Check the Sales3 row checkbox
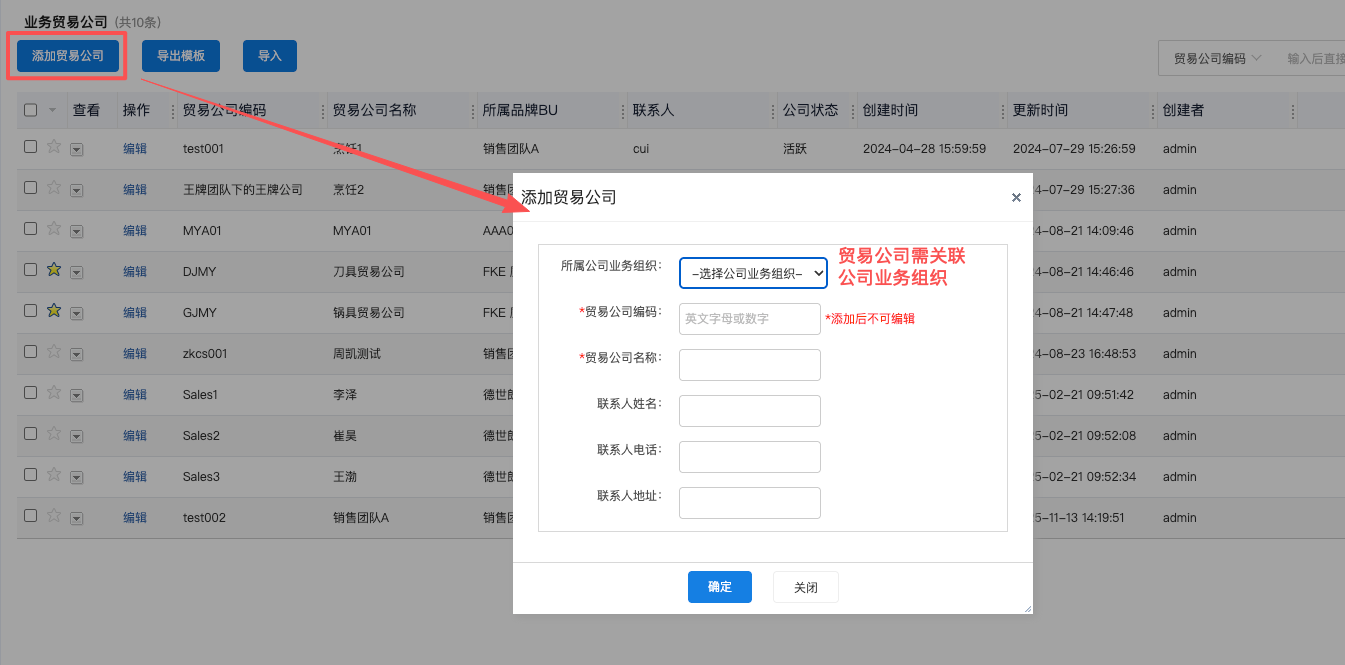 pos(30,475)
